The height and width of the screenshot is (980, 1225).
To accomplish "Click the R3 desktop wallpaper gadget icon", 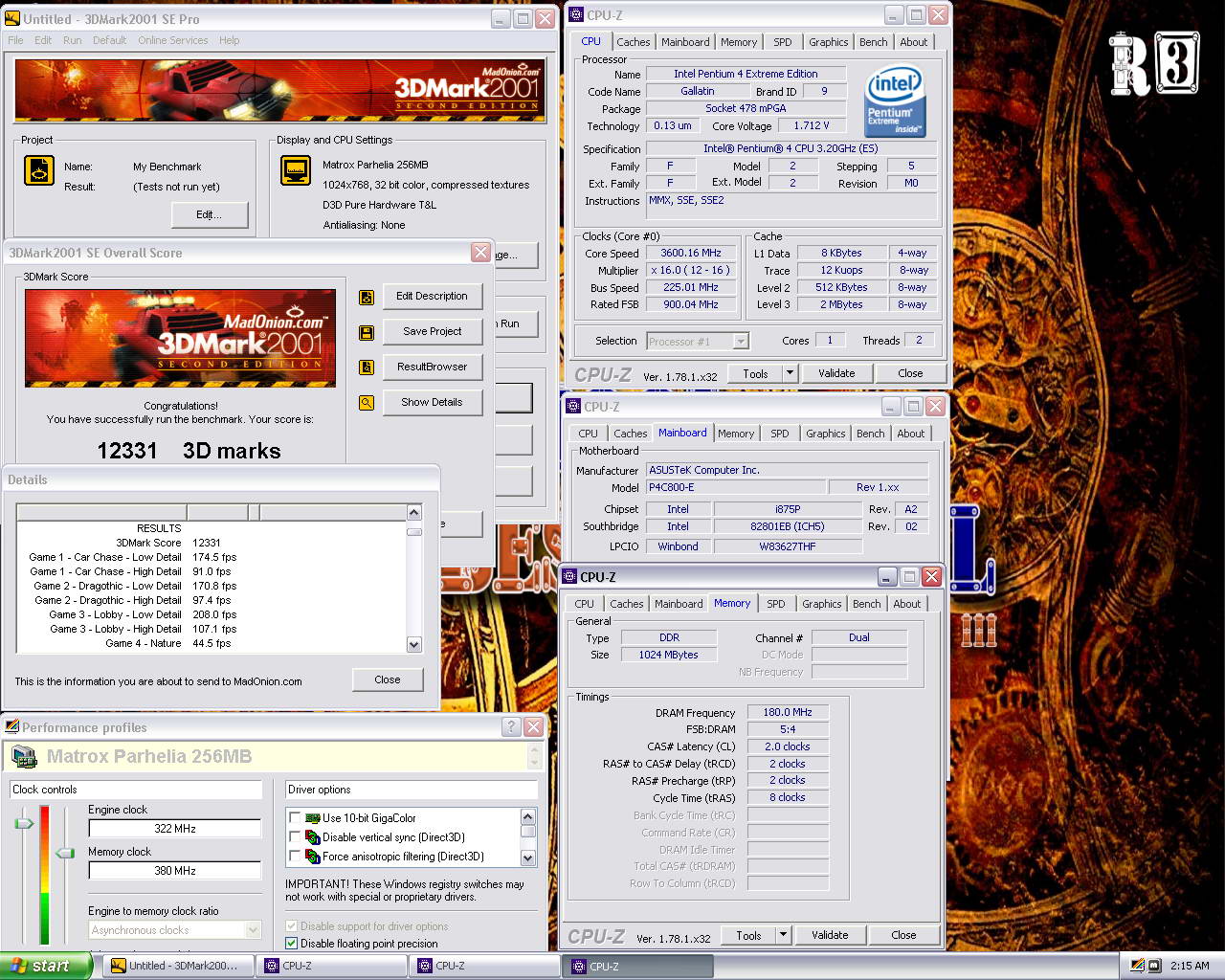I will (1154, 64).
